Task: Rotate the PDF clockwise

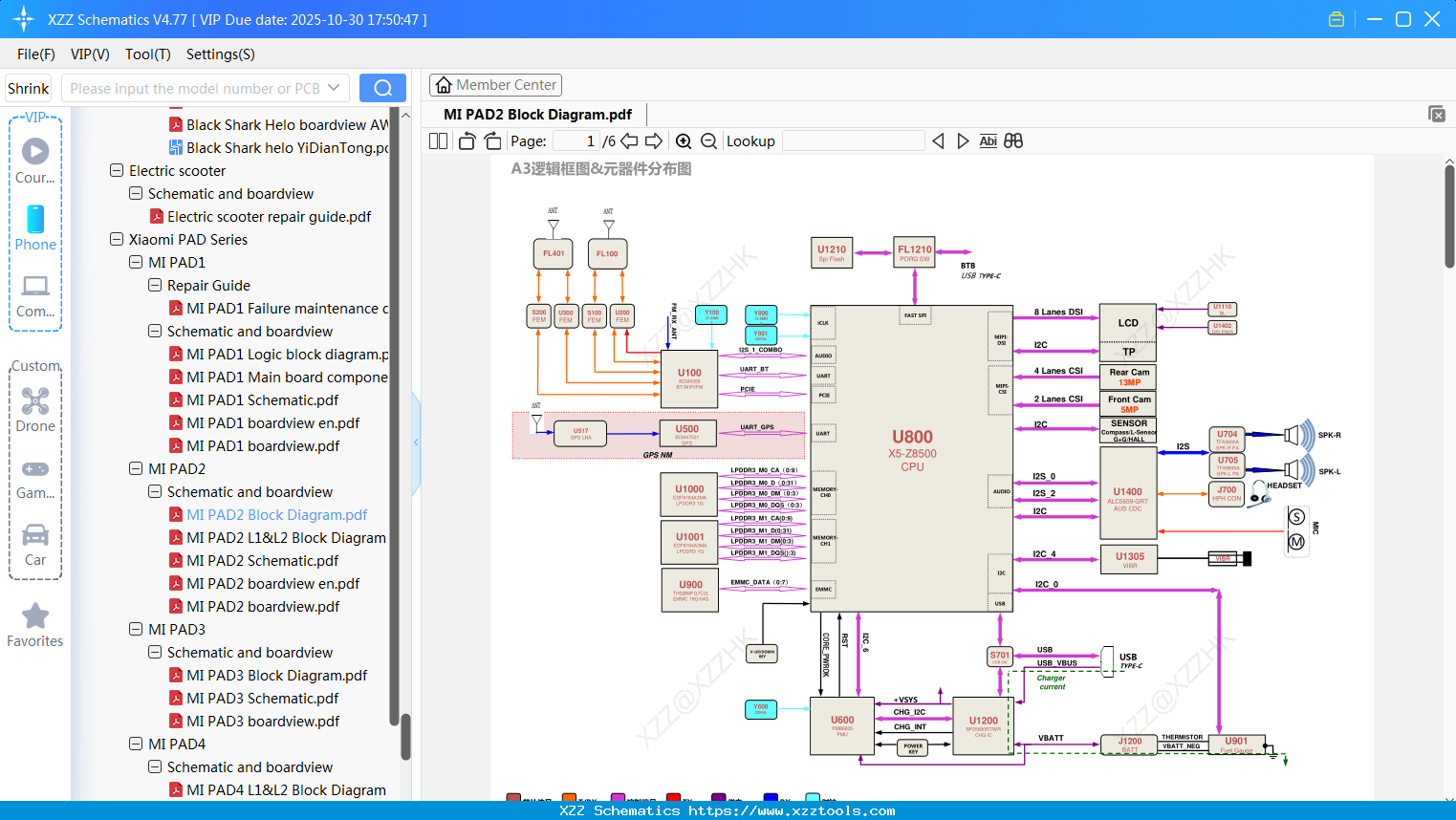Action: tap(491, 140)
